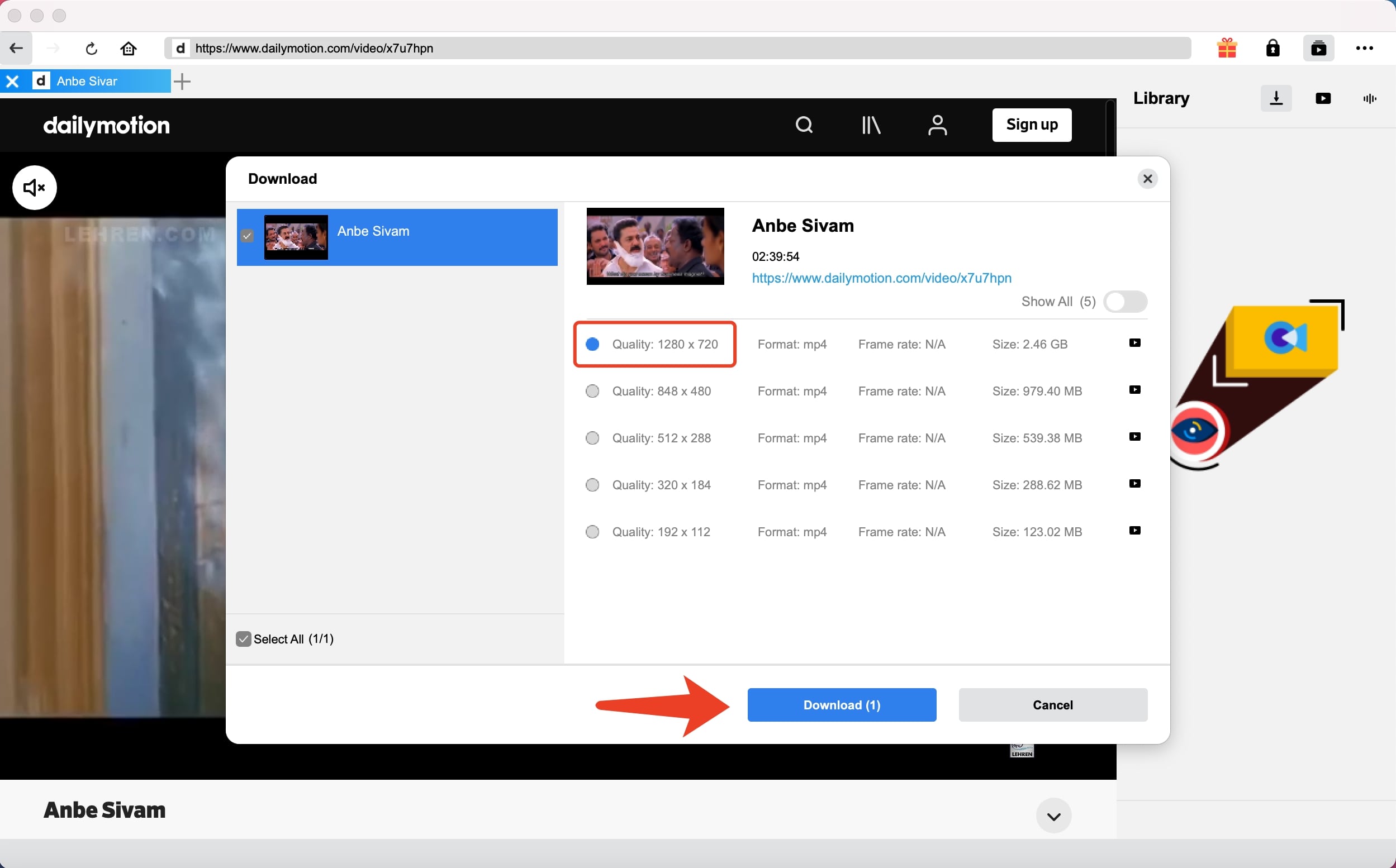Click the address bar URL field
Screen dimensions: 1396x868
(678, 48)
